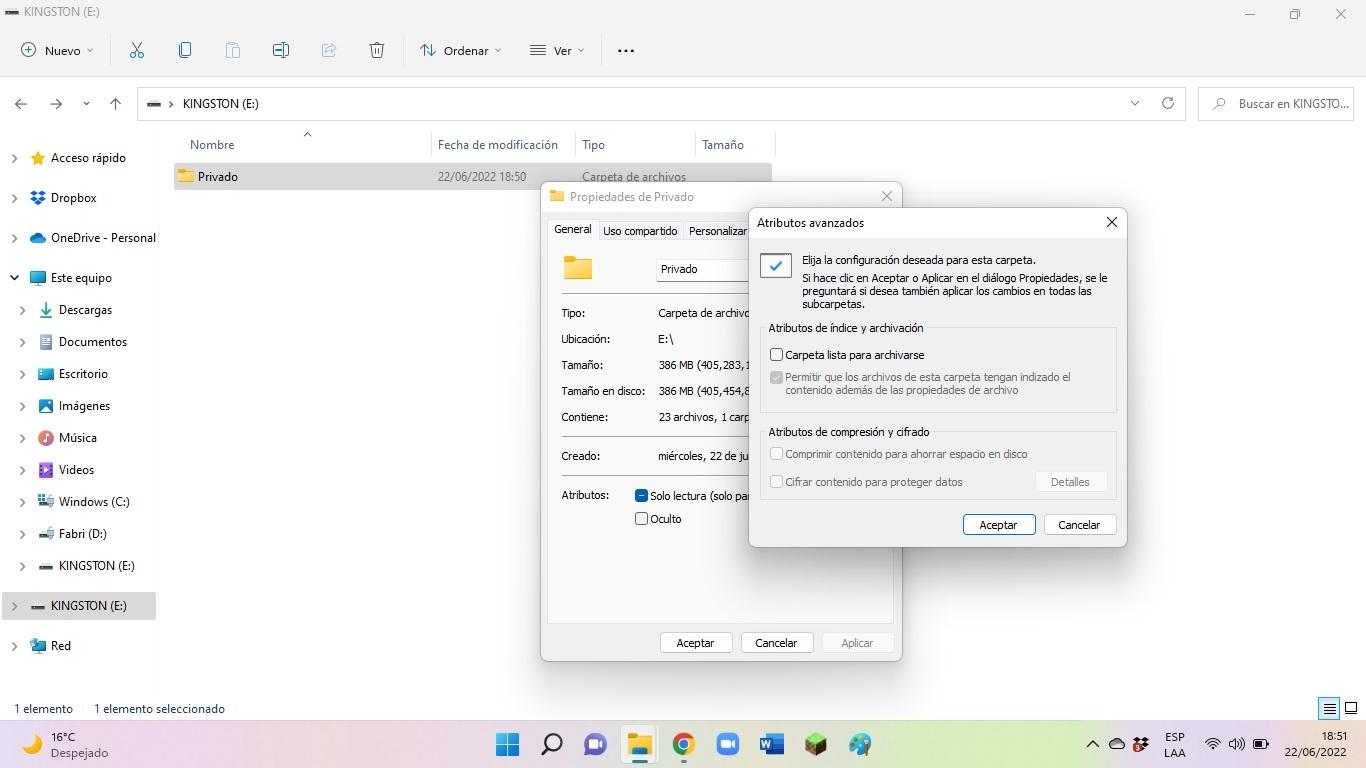1366x768 pixels.
Task: Expand the Descargas tree item
Action: [22, 310]
